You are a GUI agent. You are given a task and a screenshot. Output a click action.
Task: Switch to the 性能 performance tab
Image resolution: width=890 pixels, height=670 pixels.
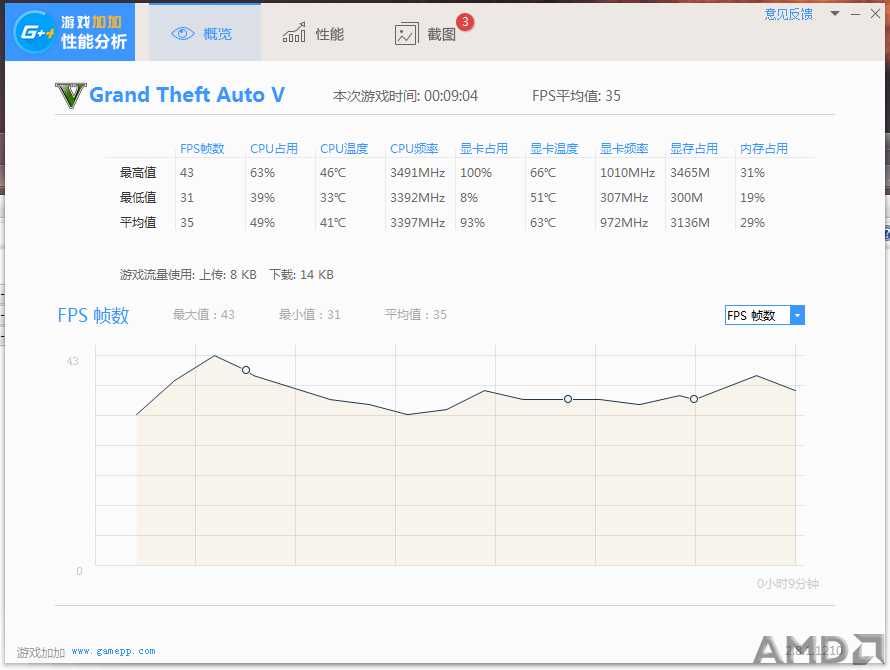313,34
